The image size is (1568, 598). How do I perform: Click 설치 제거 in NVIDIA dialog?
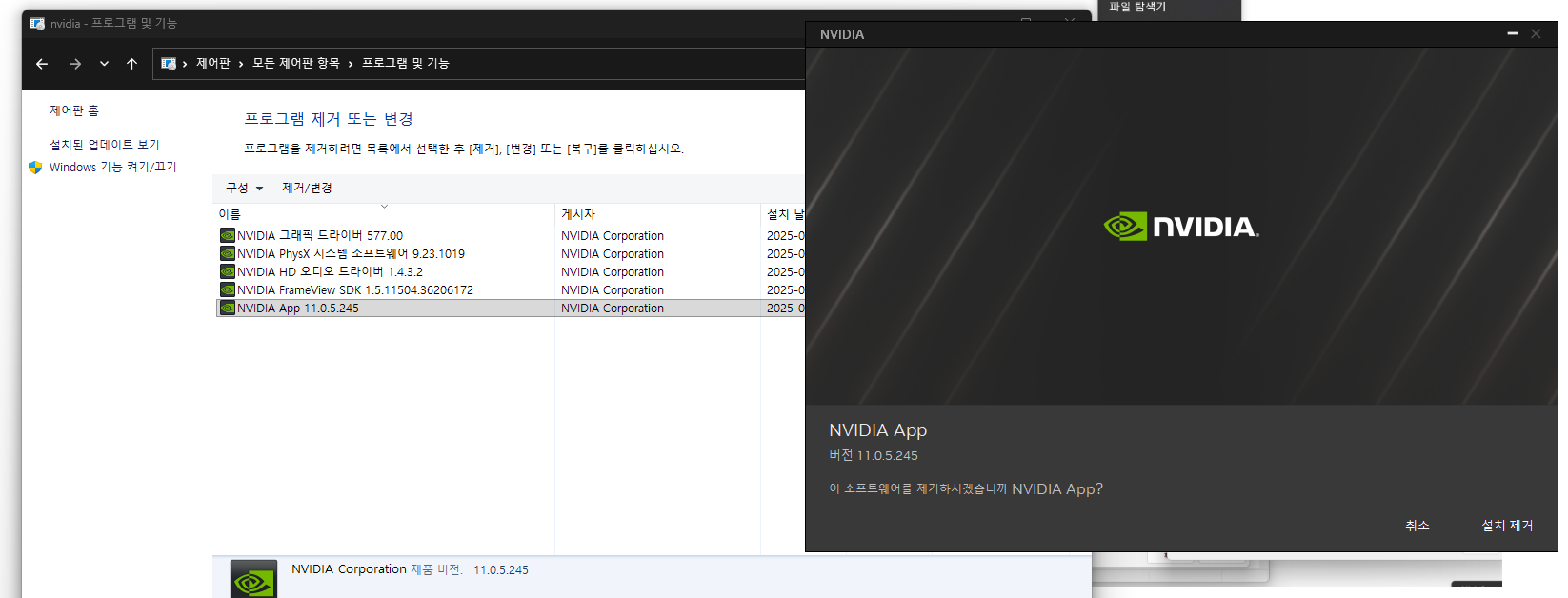pos(1507,525)
